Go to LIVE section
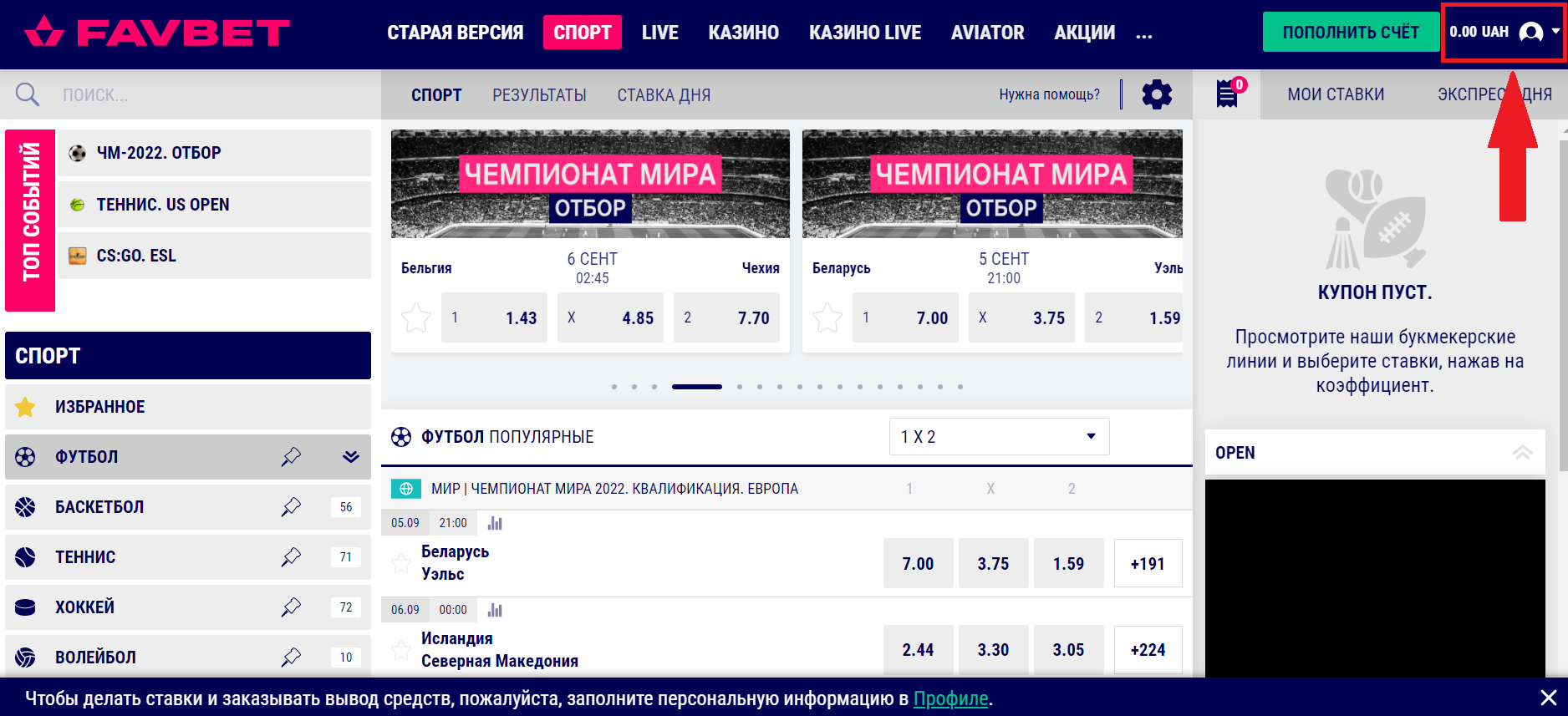Image resolution: width=1568 pixels, height=716 pixels. point(660,33)
